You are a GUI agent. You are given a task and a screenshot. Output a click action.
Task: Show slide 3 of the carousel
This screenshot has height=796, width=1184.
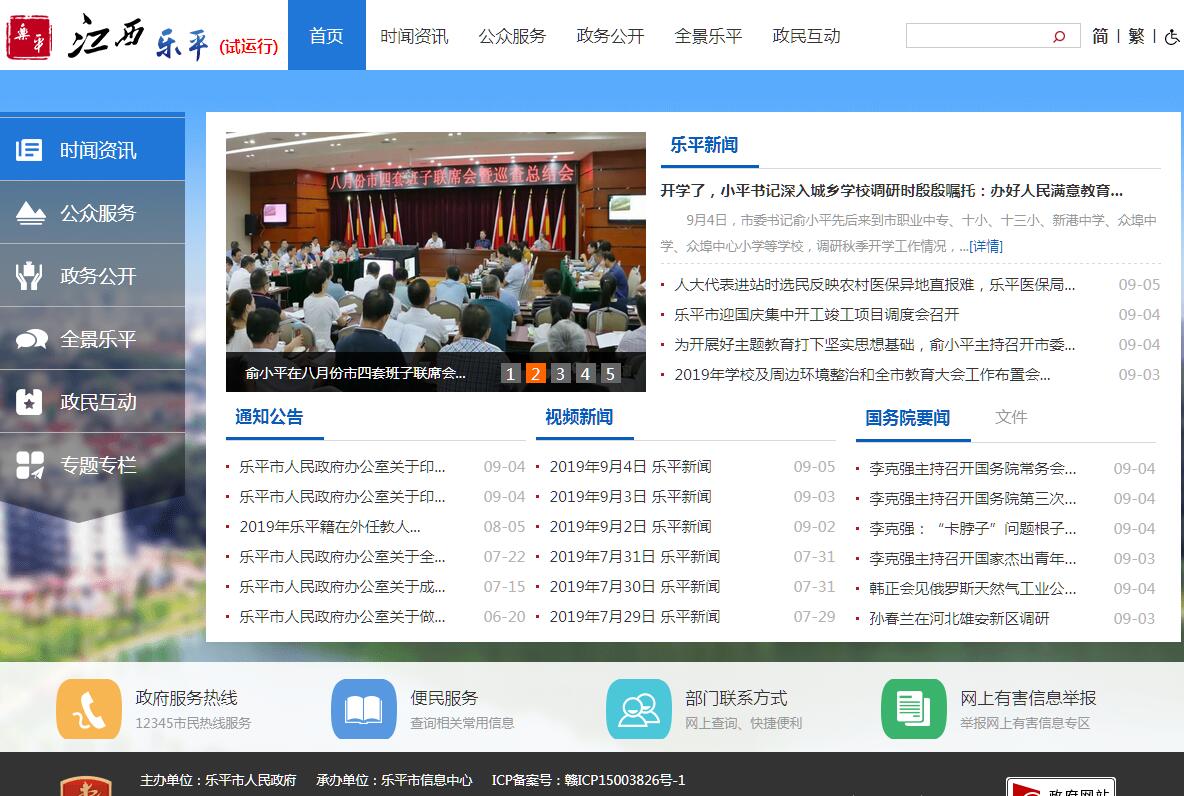tap(560, 374)
